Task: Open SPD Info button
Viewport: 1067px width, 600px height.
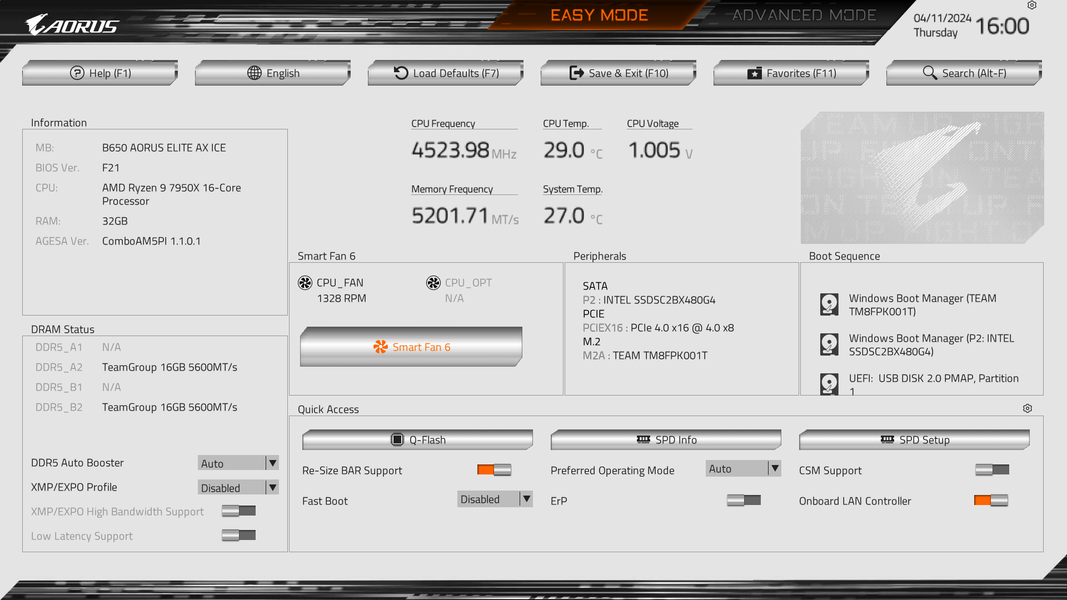Action: point(666,439)
